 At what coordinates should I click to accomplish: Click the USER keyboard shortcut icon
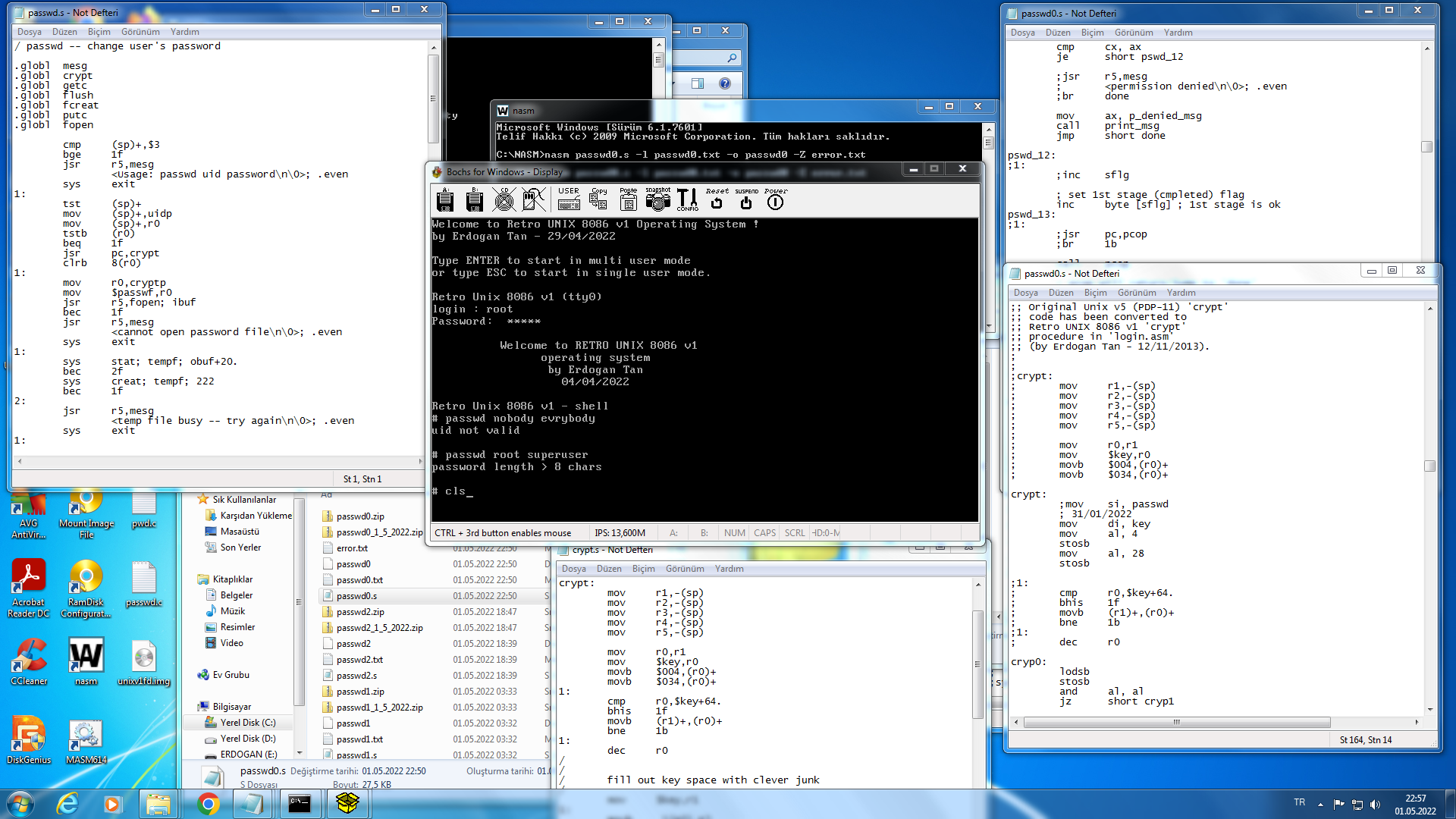569,201
